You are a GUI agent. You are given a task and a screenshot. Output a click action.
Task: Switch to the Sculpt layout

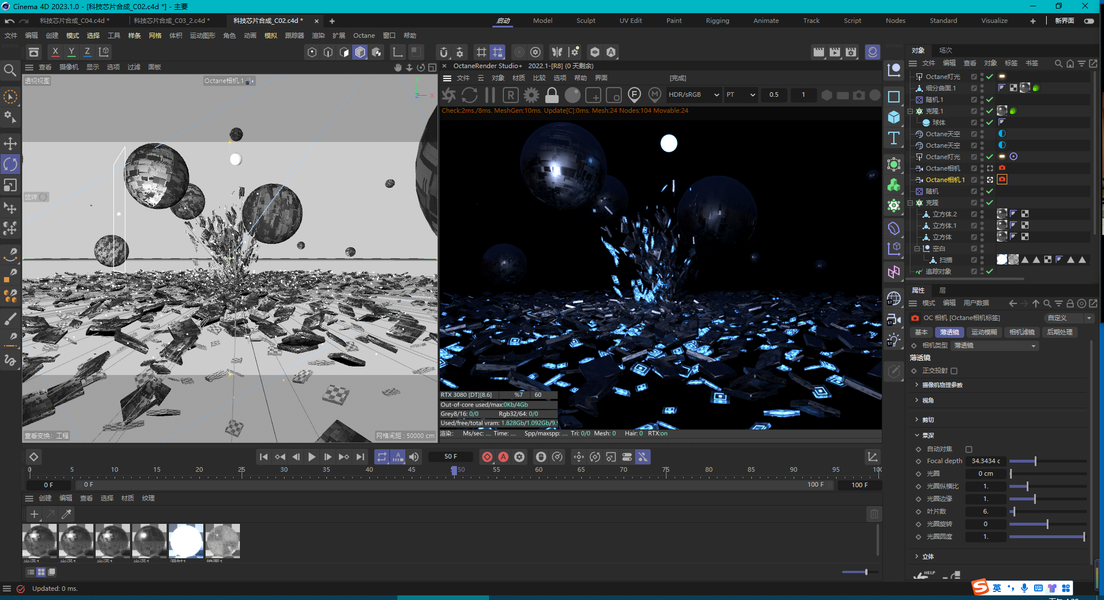coord(586,20)
